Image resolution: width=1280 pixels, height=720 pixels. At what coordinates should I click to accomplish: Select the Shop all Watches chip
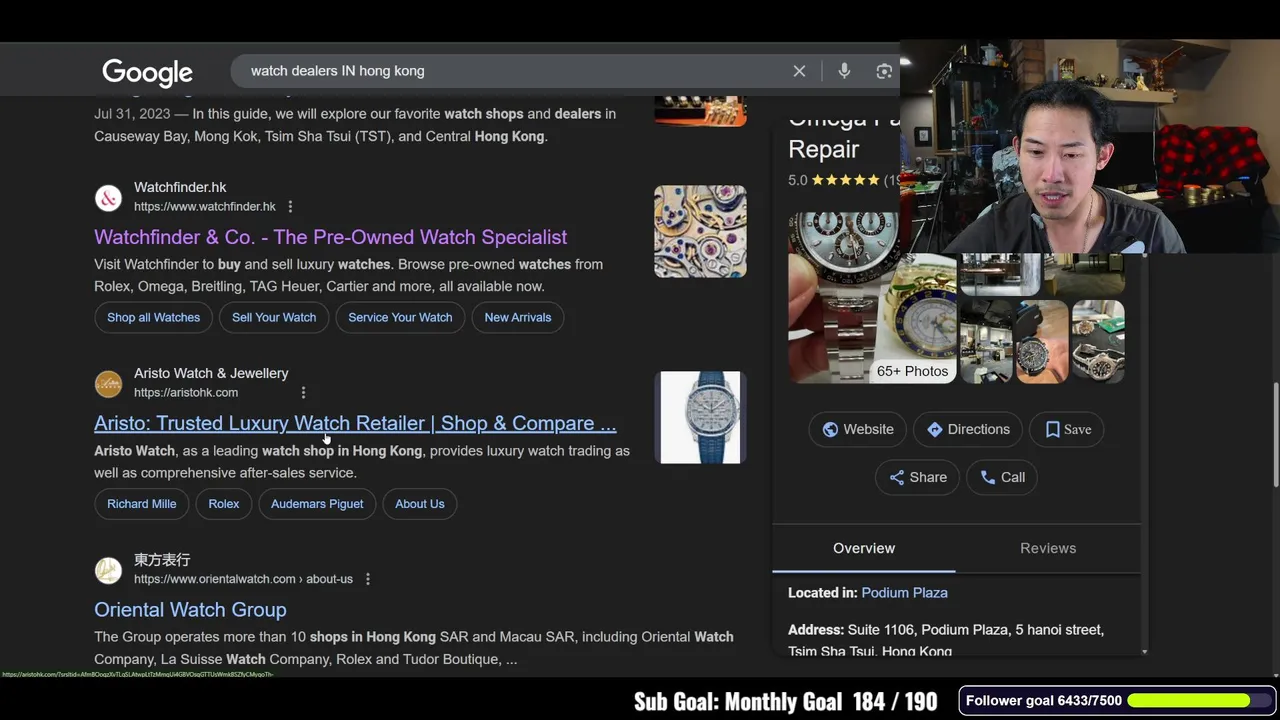(x=153, y=317)
